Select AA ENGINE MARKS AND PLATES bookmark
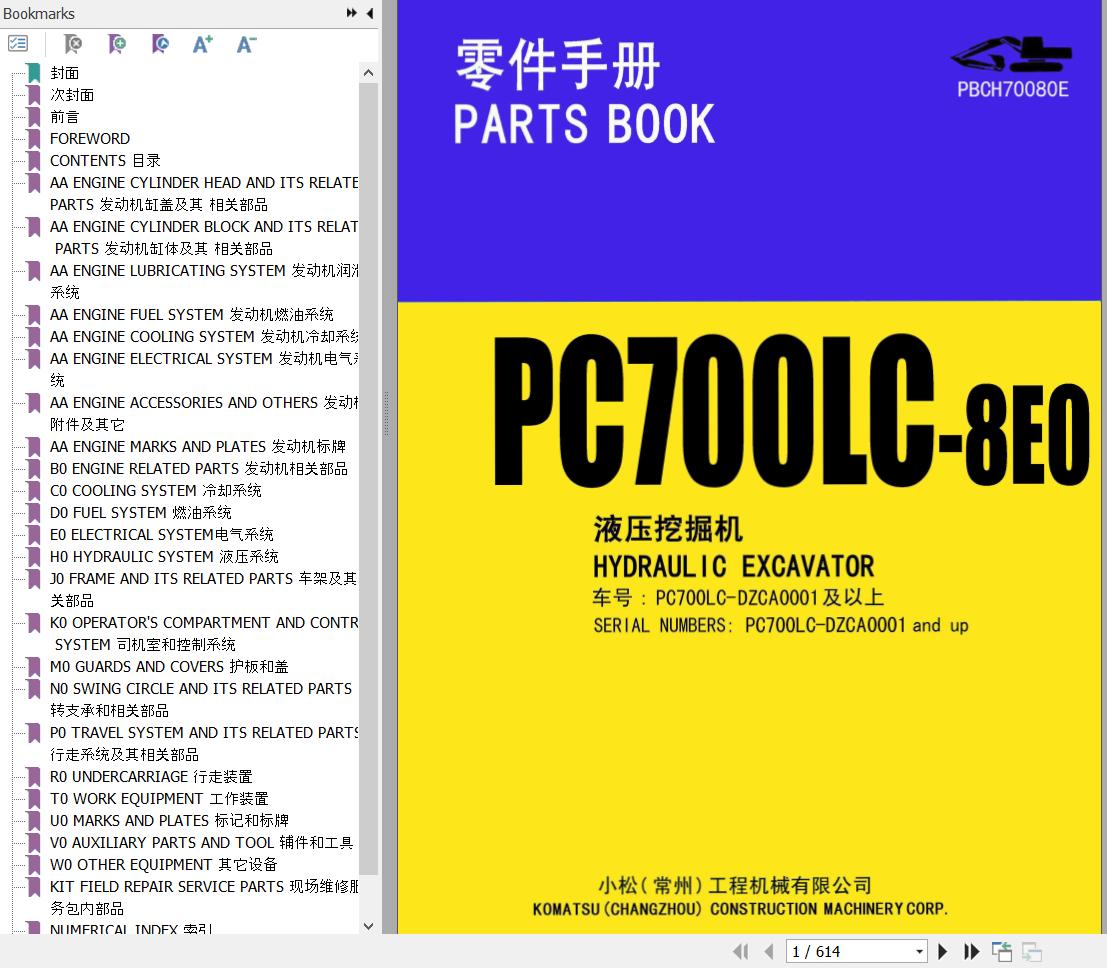This screenshot has width=1107, height=968. pyautogui.click(x=198, y=446)
